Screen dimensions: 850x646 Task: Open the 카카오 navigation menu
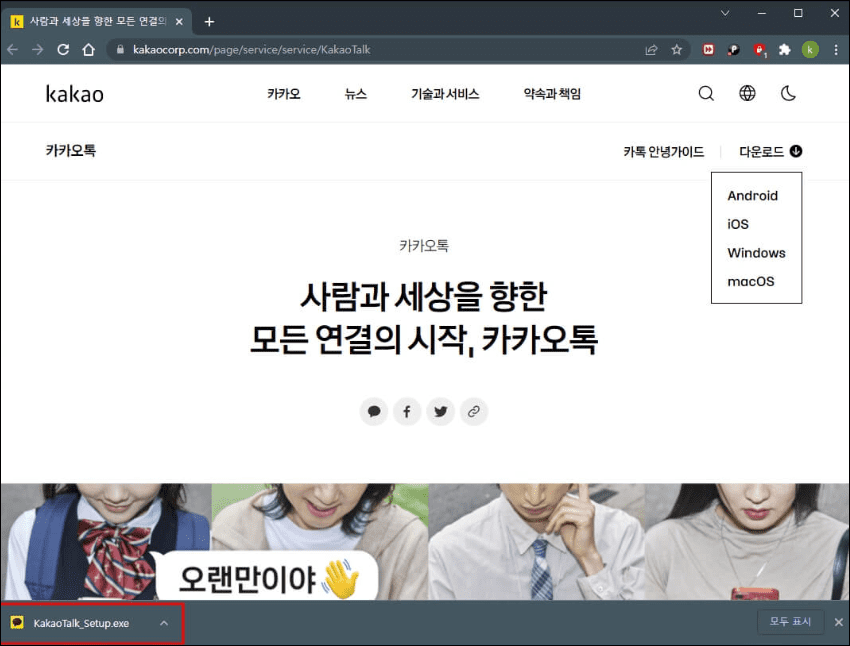(284, 94)
